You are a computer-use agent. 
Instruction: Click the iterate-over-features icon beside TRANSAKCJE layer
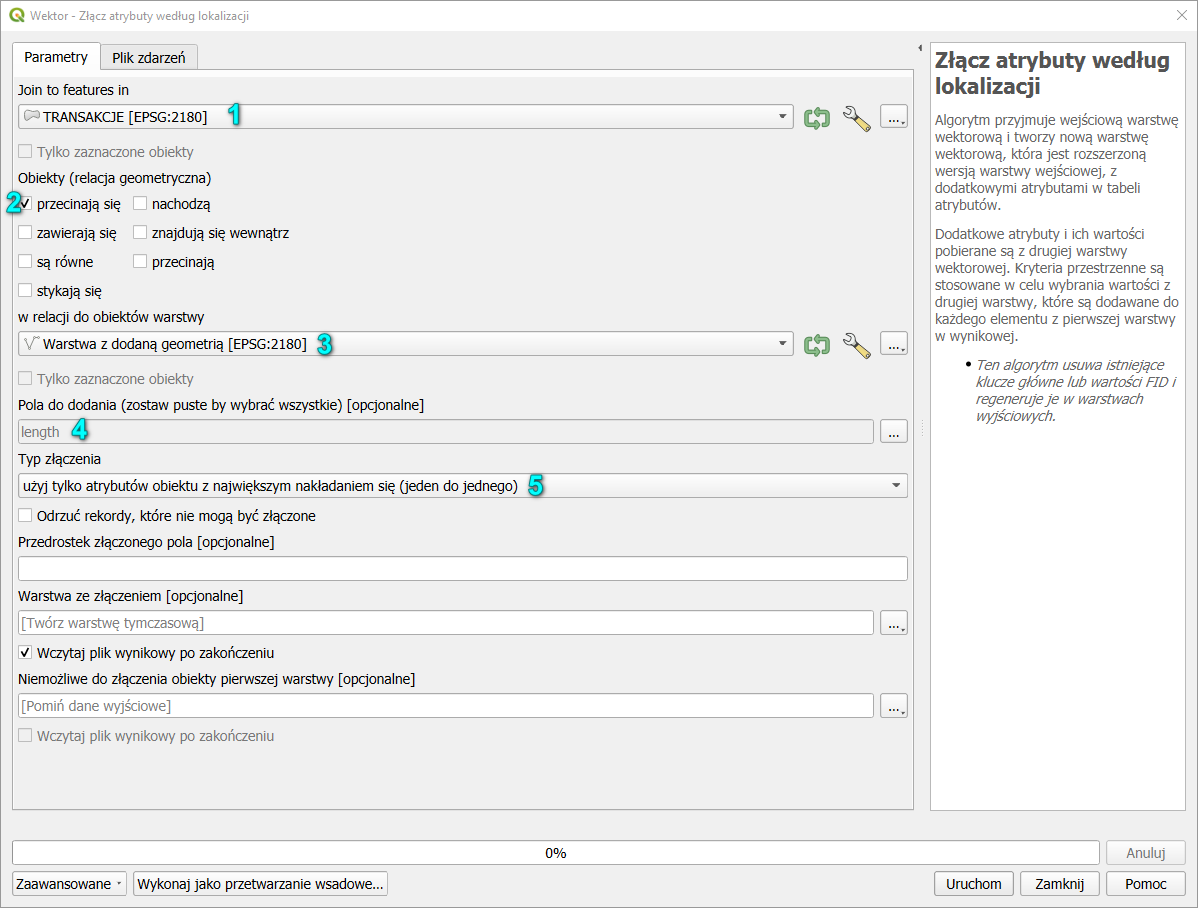point(817,118)
